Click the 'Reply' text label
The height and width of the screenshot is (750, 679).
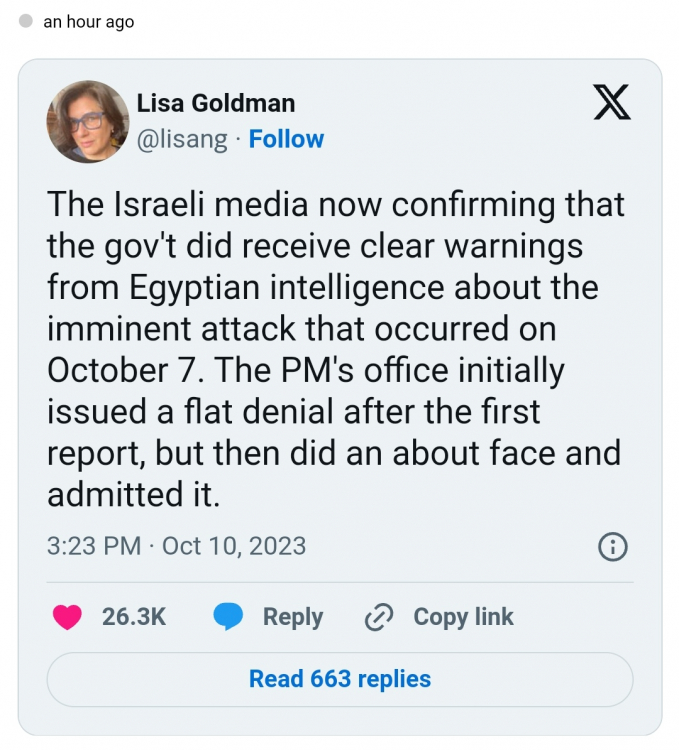click(x=292, y=618)
